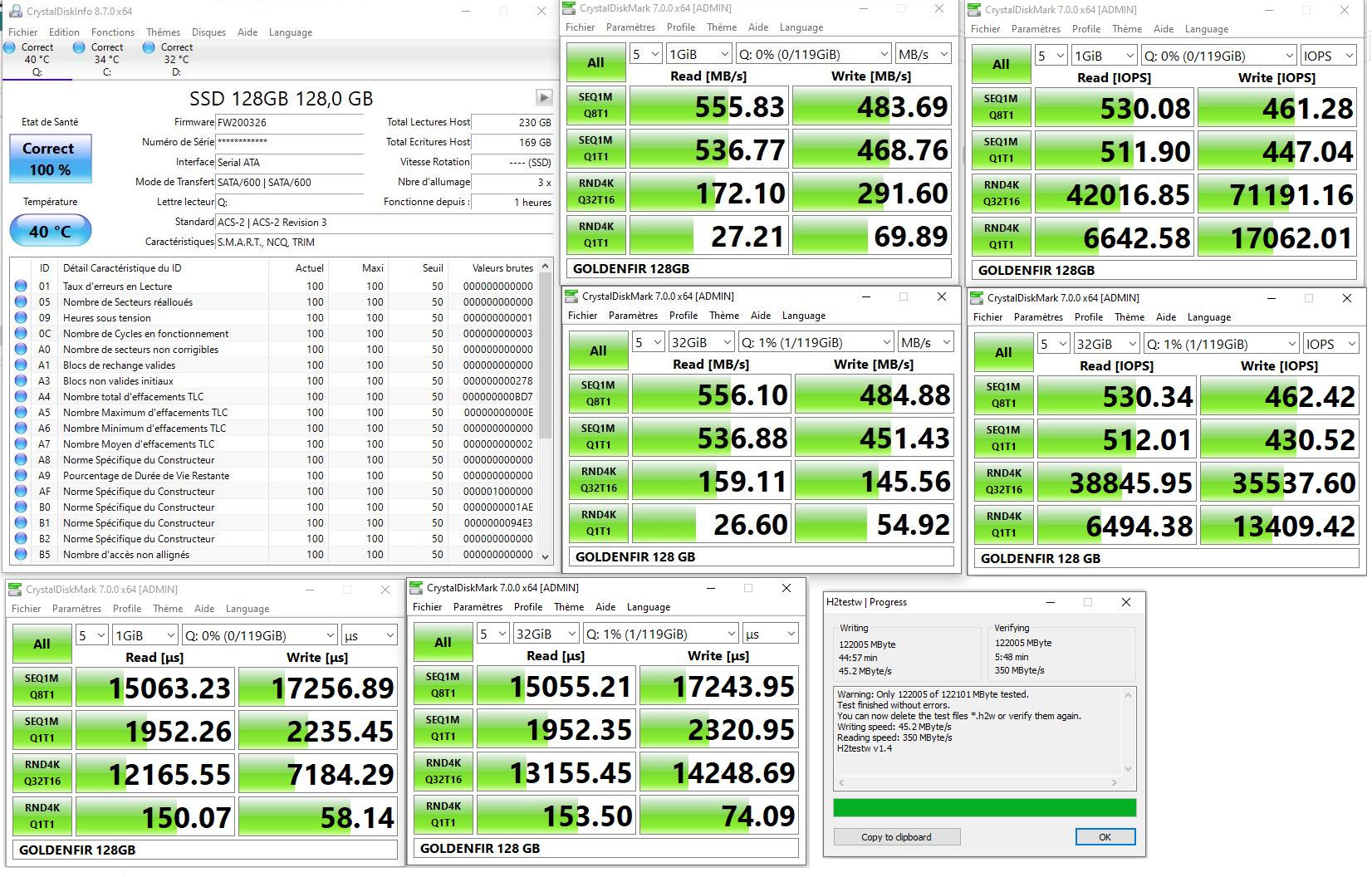Viewport: 1372px width, 877px height.
Task: Open Paramètres menu in 1GiB MB/s CrystalDiskMark window
Action: 630,27
